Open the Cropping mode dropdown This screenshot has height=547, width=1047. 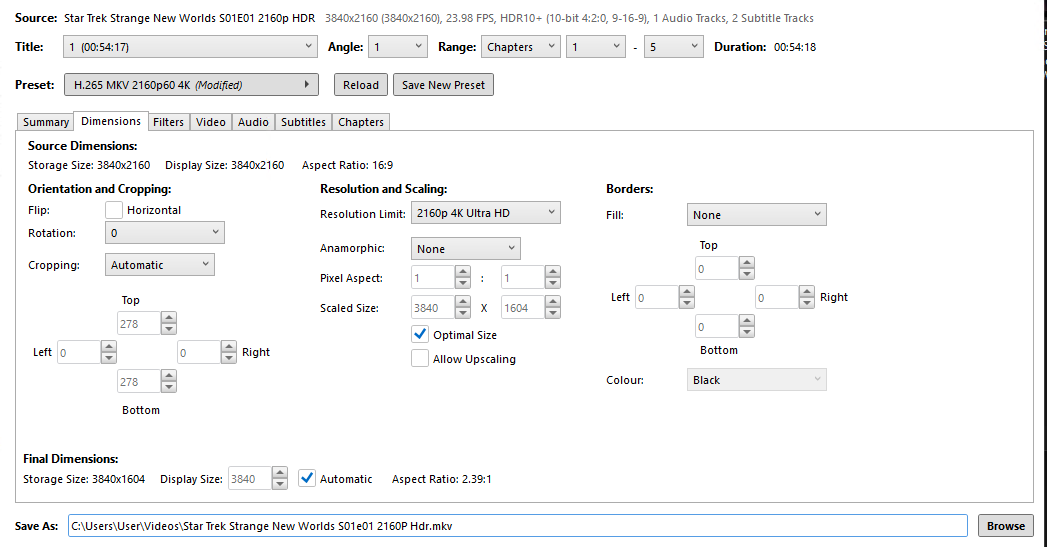tap(160, 265)
